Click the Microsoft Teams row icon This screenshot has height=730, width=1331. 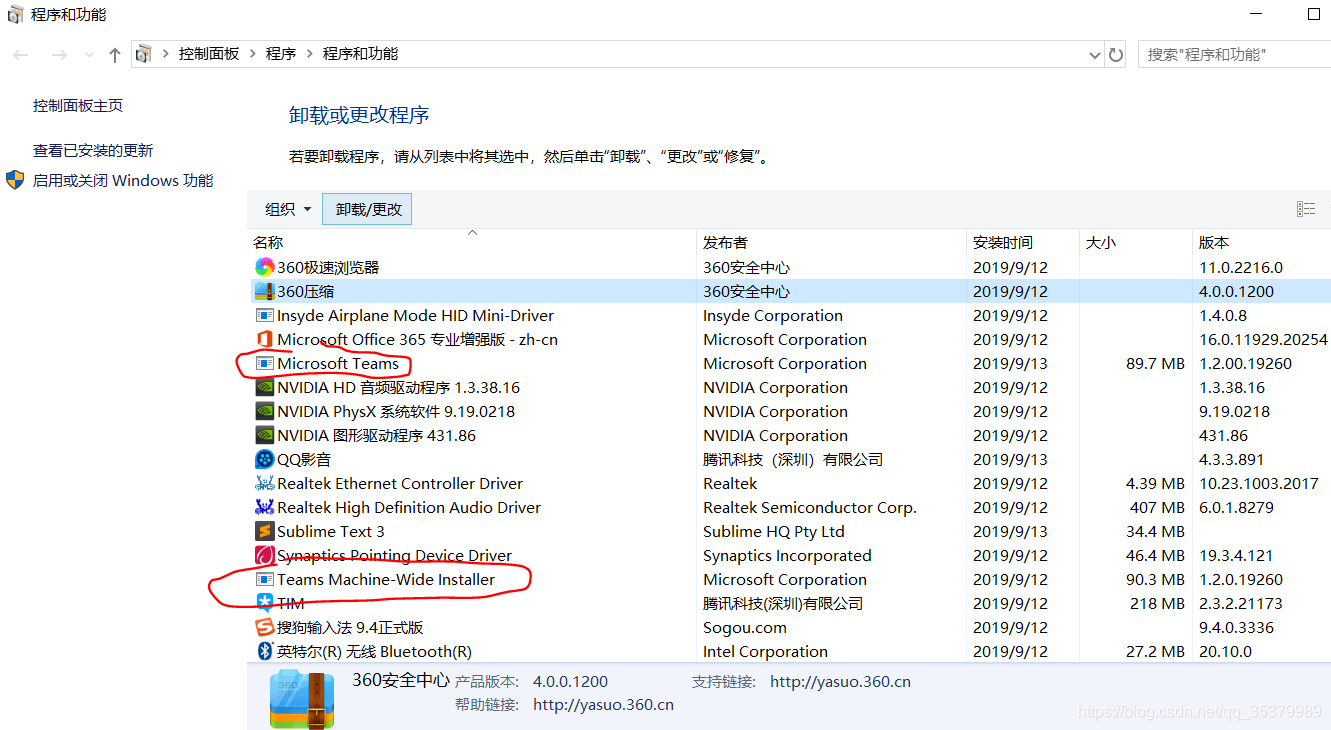[x=264, y=363]
